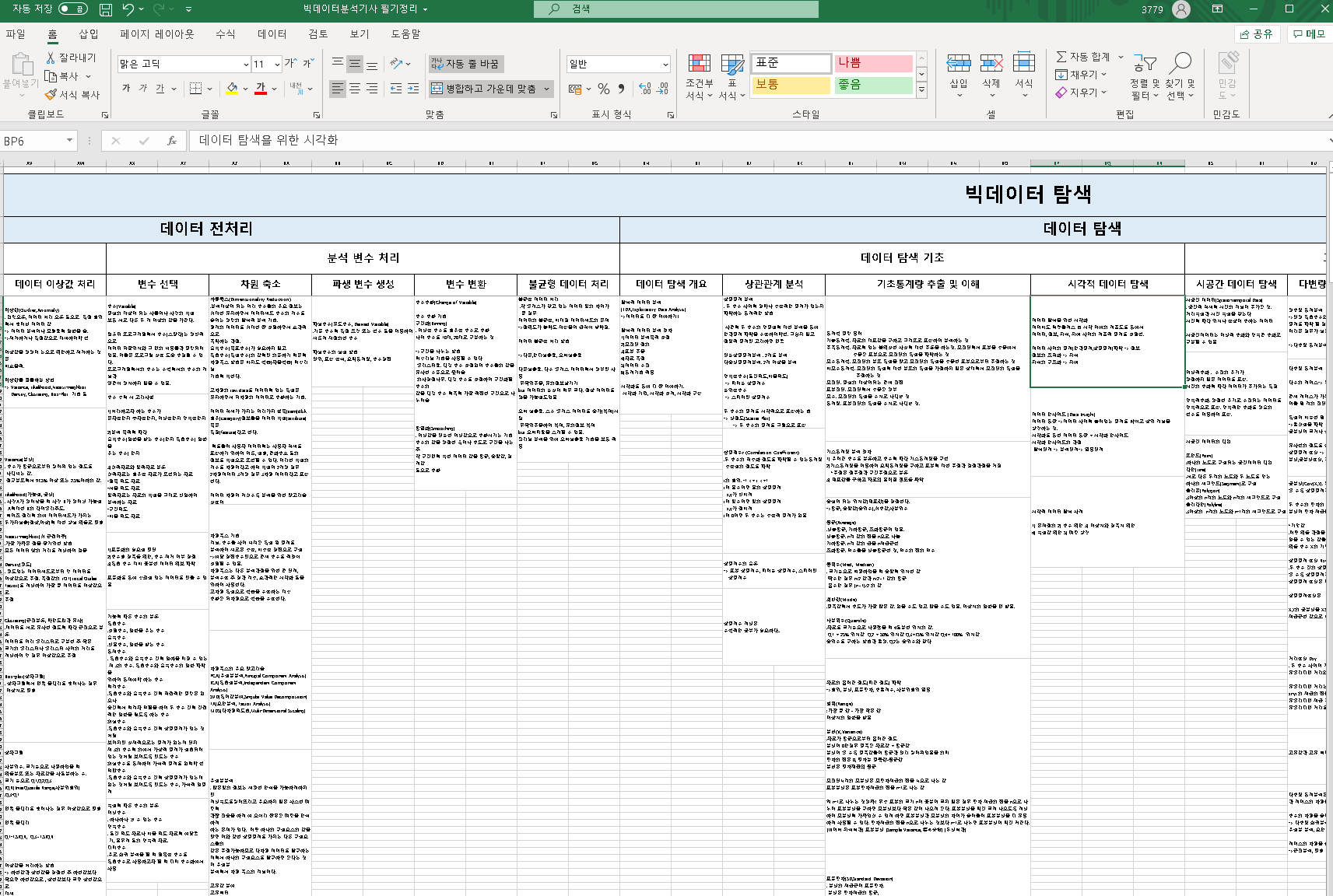The image size is (1333, 896).
Task: Switch to the 검토 tab
Action: pyautogui.click(x=318, y=34)
